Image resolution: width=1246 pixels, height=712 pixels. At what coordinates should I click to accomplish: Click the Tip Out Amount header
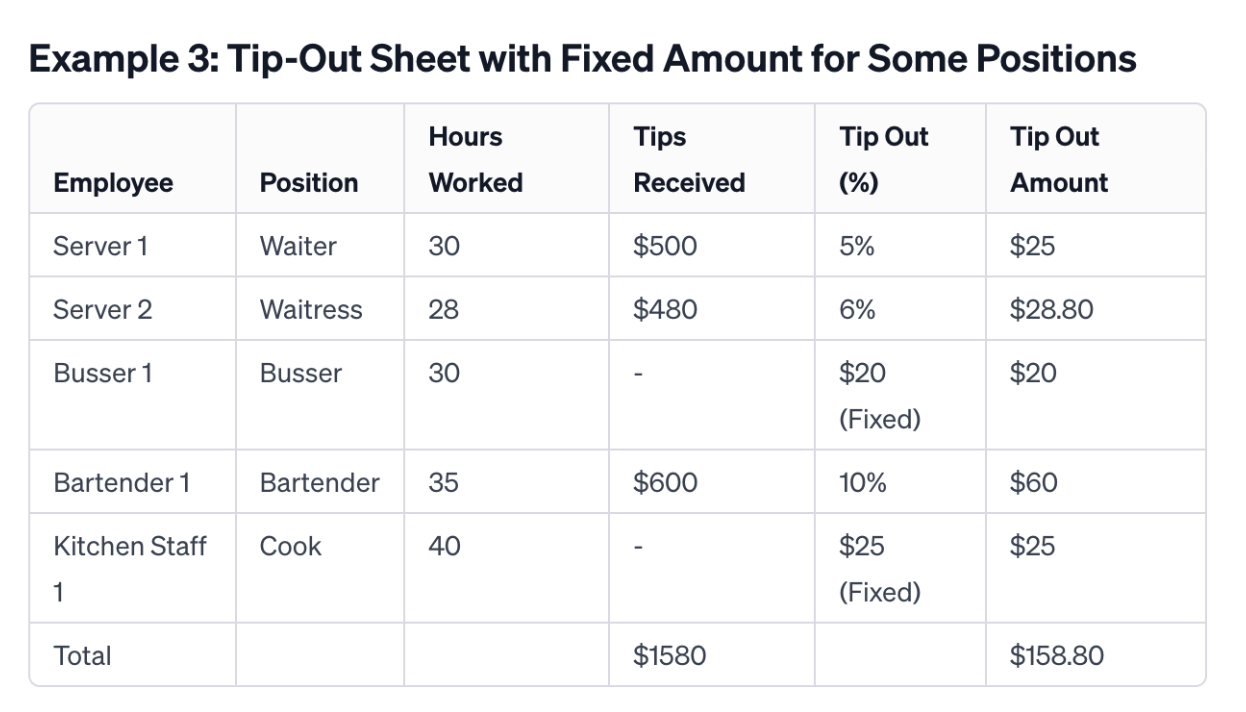pyautogui.click(x=1059, y=160)
